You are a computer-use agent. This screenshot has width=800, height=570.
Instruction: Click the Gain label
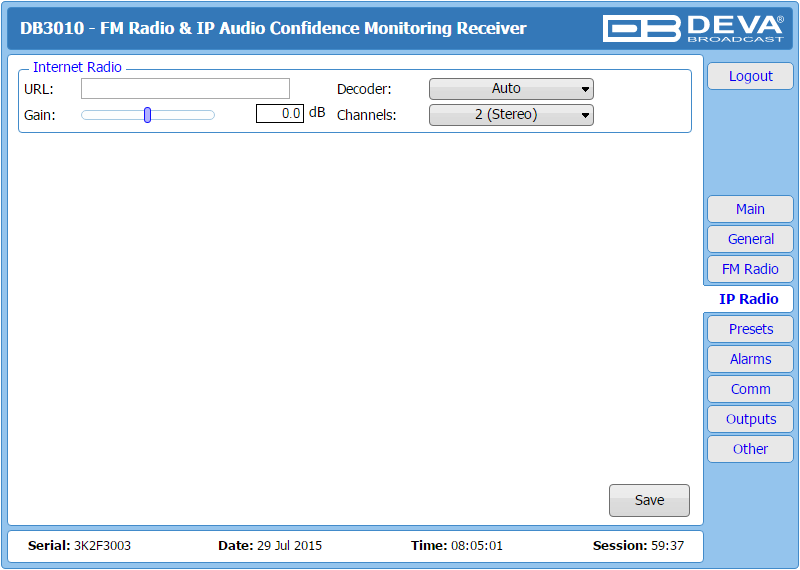39,115
